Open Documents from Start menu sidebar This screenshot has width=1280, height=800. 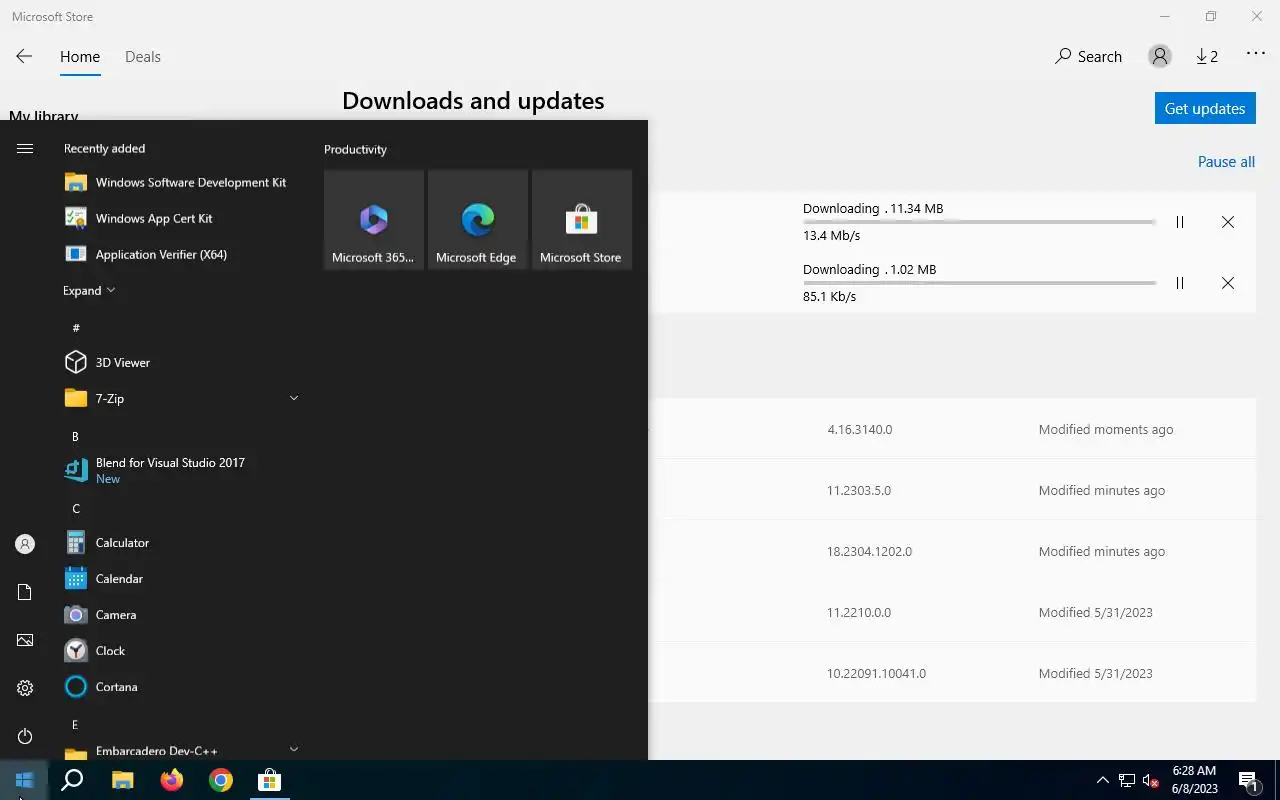pos(25,592)
